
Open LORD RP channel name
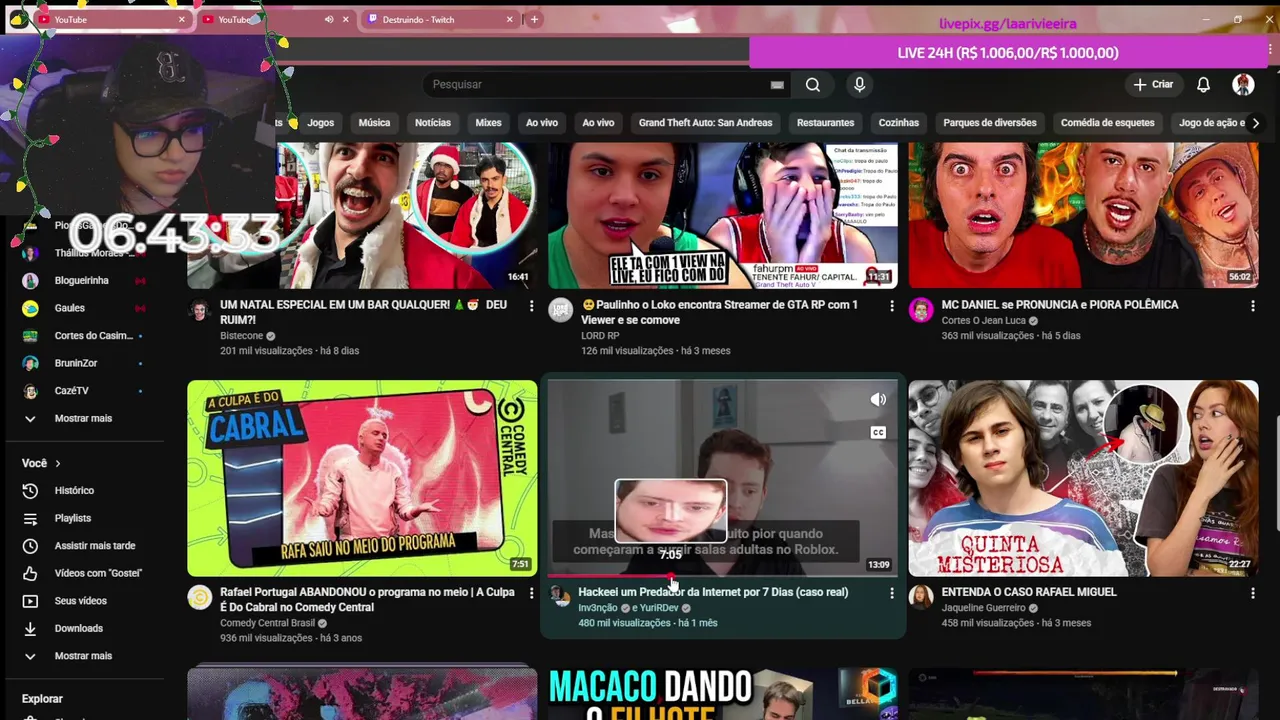[600, 336]
